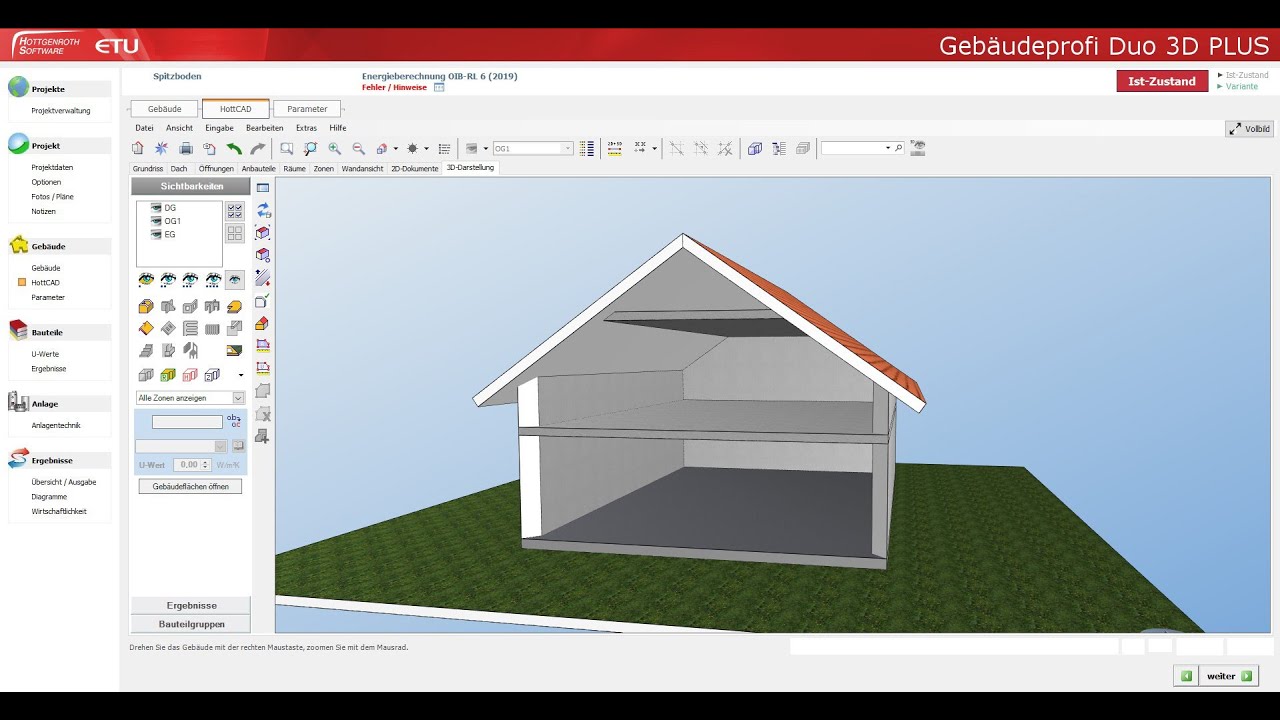Click the Vollbild button
The image size is (1280, 720).
coord(1249,129)
